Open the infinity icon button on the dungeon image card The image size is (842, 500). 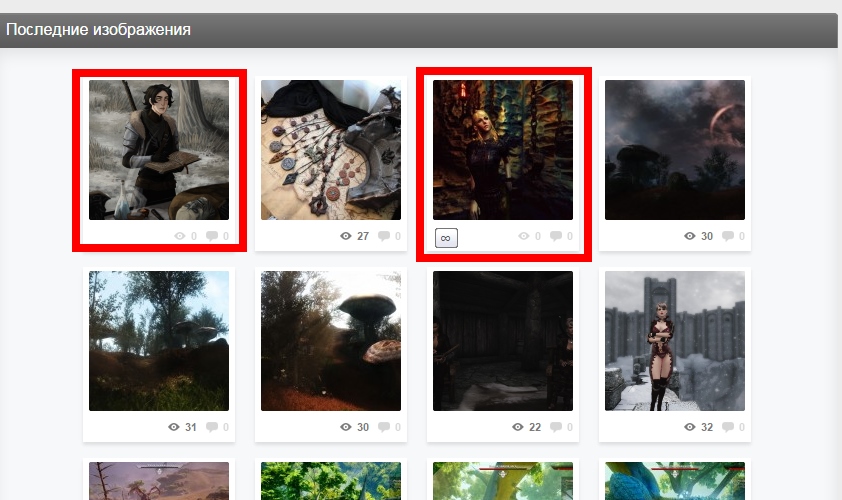pyautogui.click(x=446, y=238)
